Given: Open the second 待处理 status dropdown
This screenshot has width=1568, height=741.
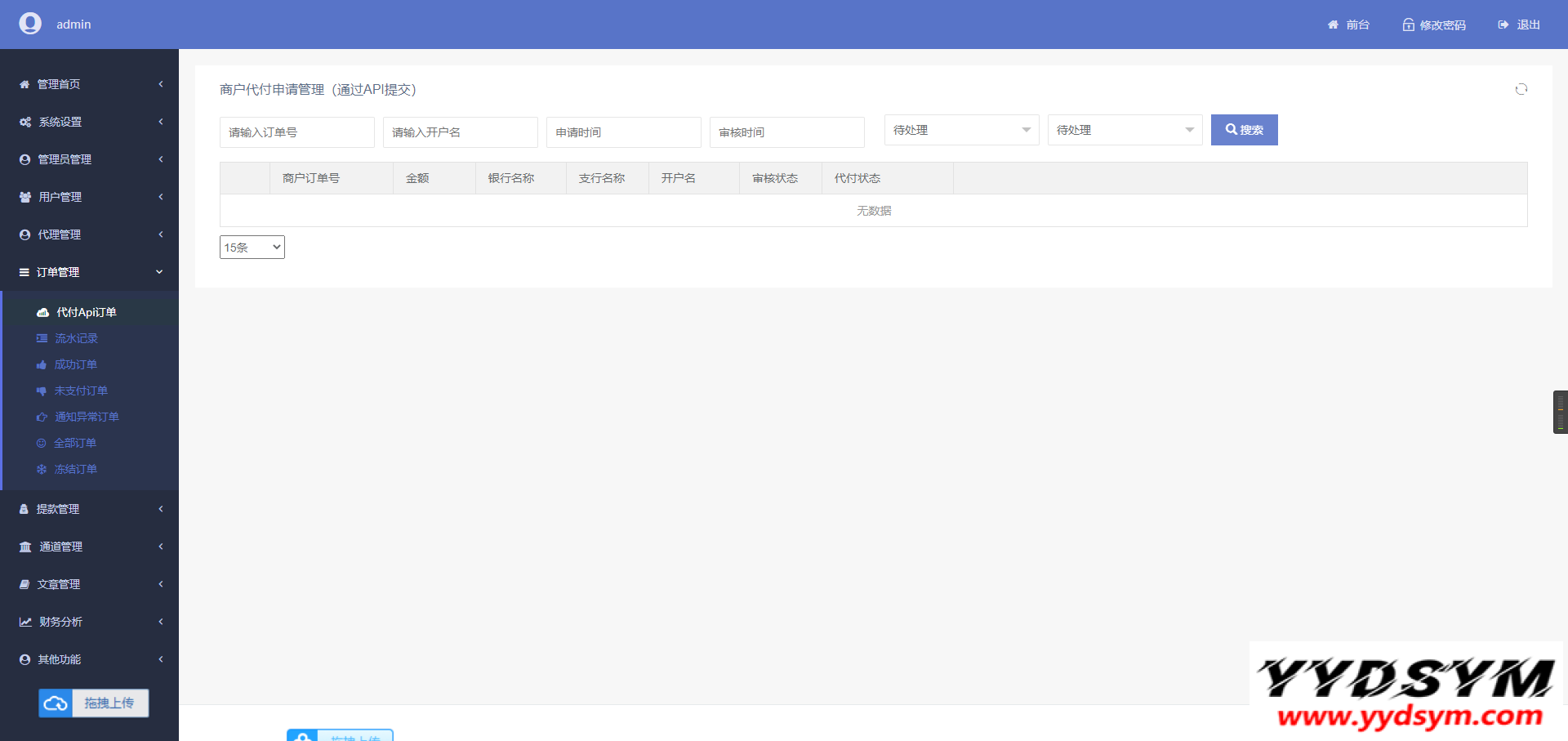Looking at the screenshot, I should point(1125,130).
